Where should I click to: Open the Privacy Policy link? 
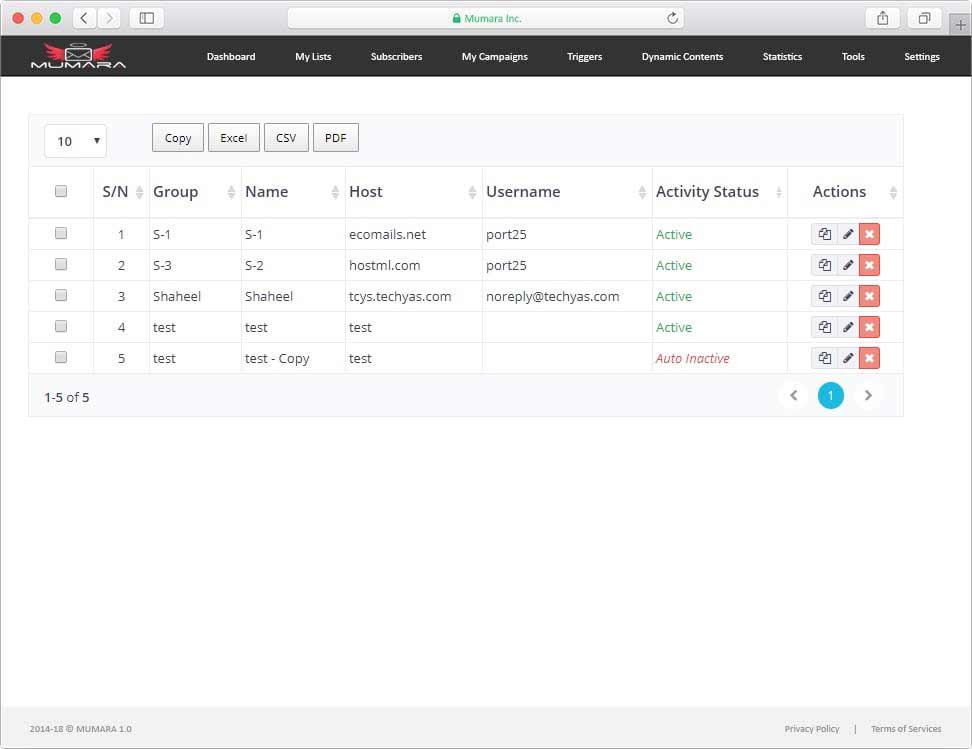point(812,728)
